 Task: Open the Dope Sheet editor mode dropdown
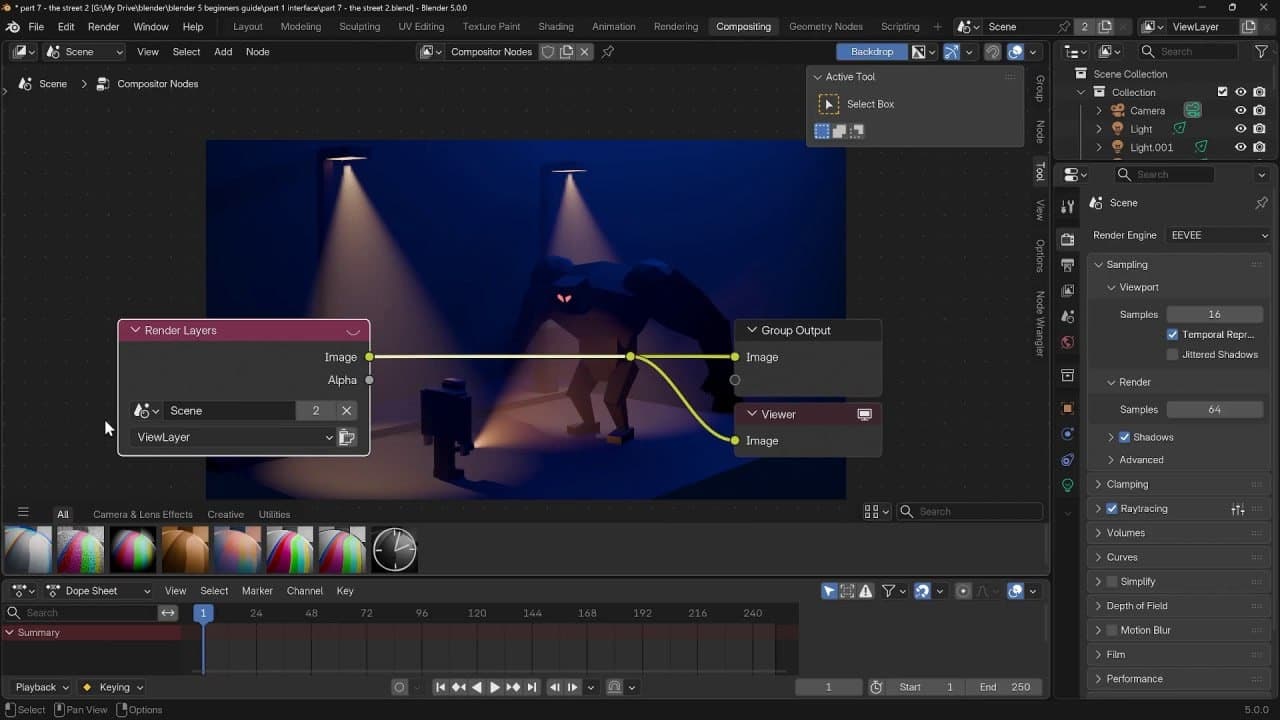pyautogui.click(x=97, y=591)
